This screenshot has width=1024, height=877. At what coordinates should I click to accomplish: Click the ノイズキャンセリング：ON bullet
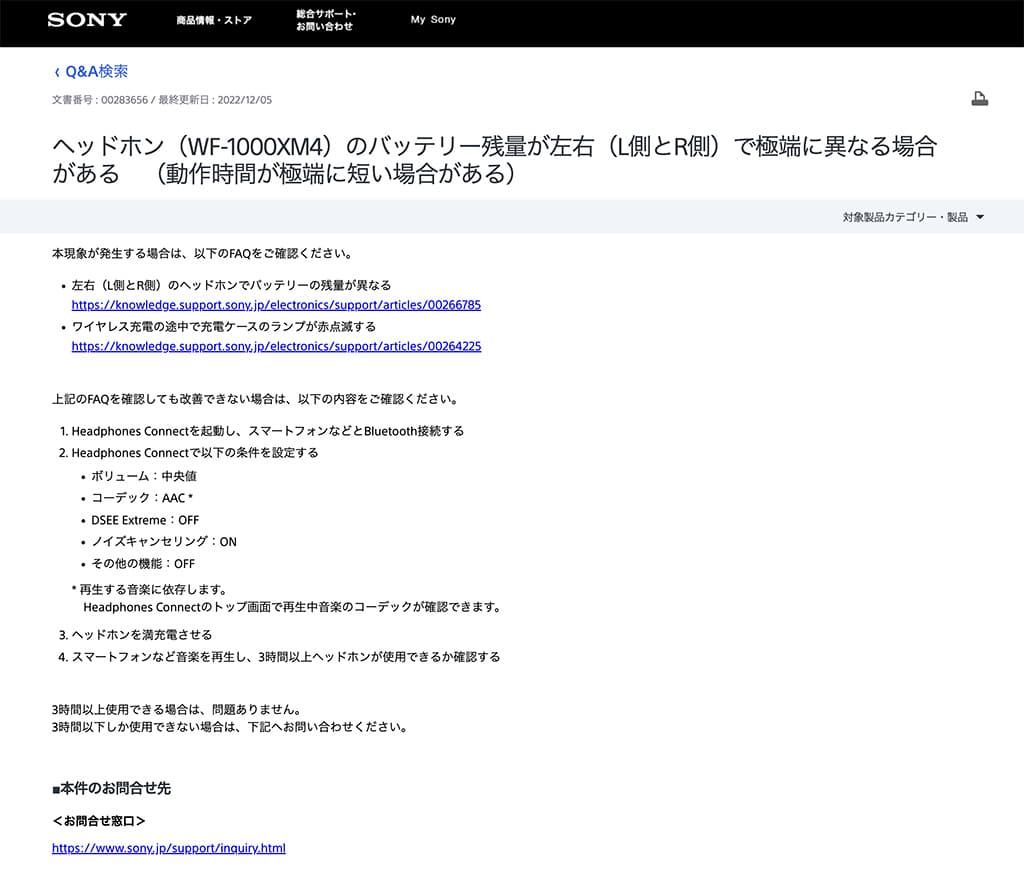pyautogui.click(x=164, y=542)
